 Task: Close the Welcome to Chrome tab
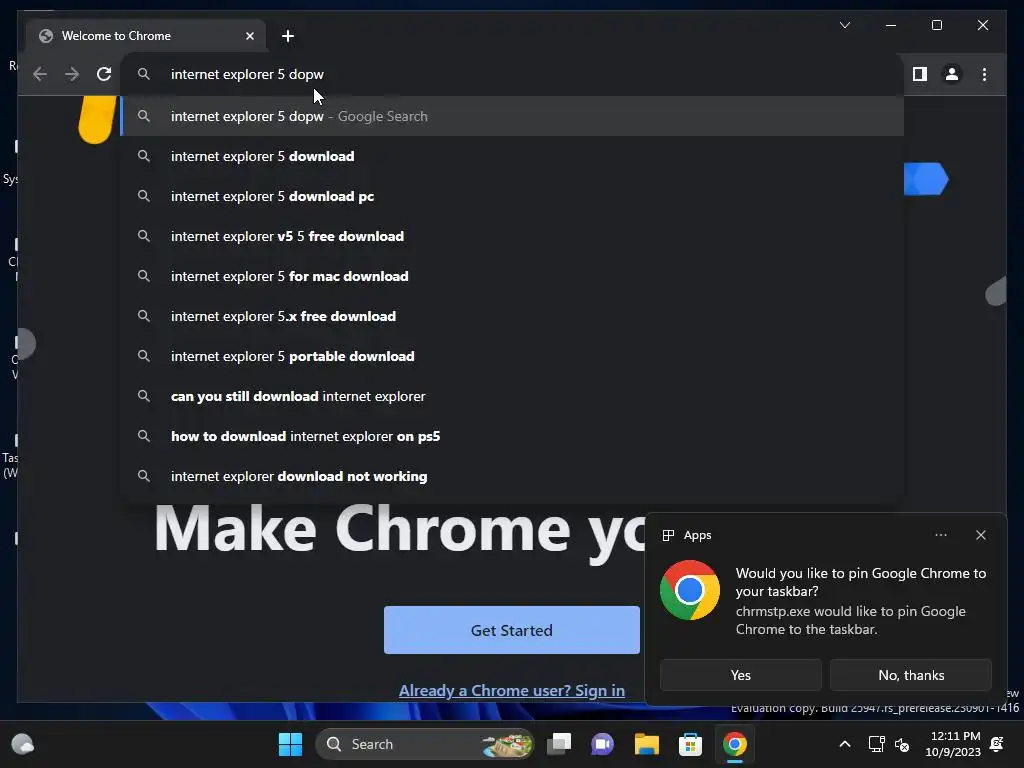[249, 36]
